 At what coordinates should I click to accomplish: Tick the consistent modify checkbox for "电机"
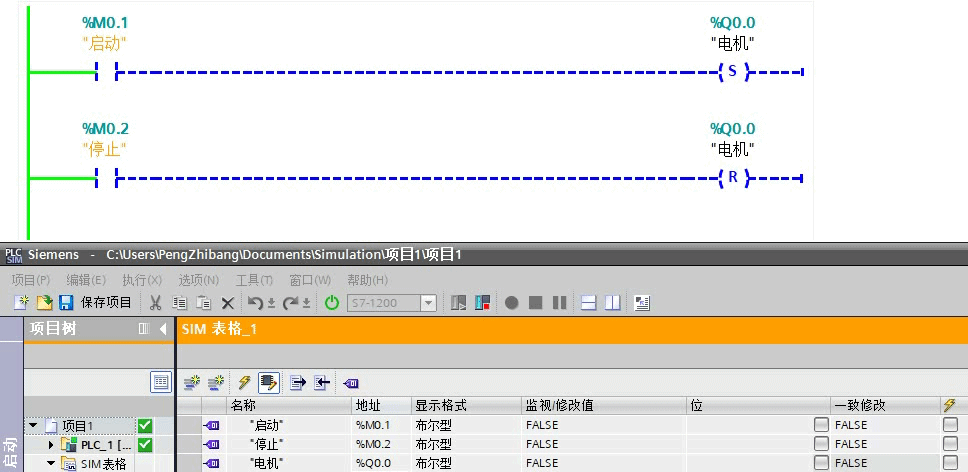pos(951,463)
